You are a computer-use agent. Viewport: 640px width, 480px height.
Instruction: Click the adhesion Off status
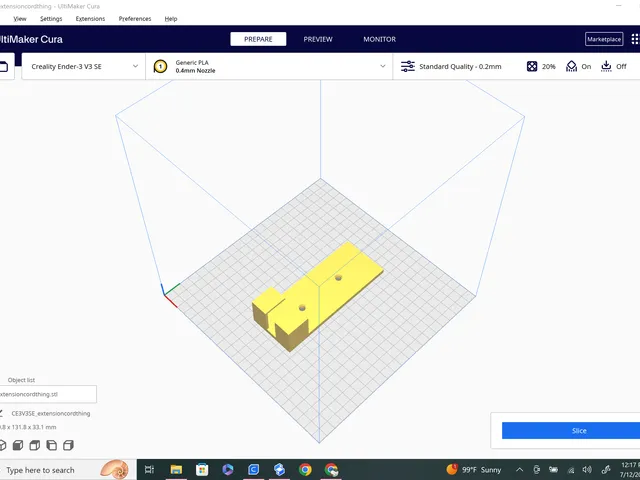621,67
